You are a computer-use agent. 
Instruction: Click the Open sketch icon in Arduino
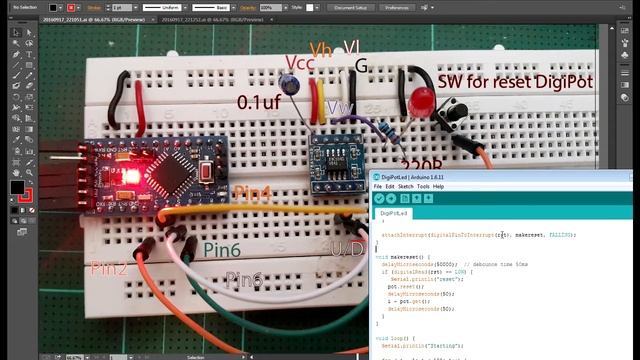pos(416,198)
